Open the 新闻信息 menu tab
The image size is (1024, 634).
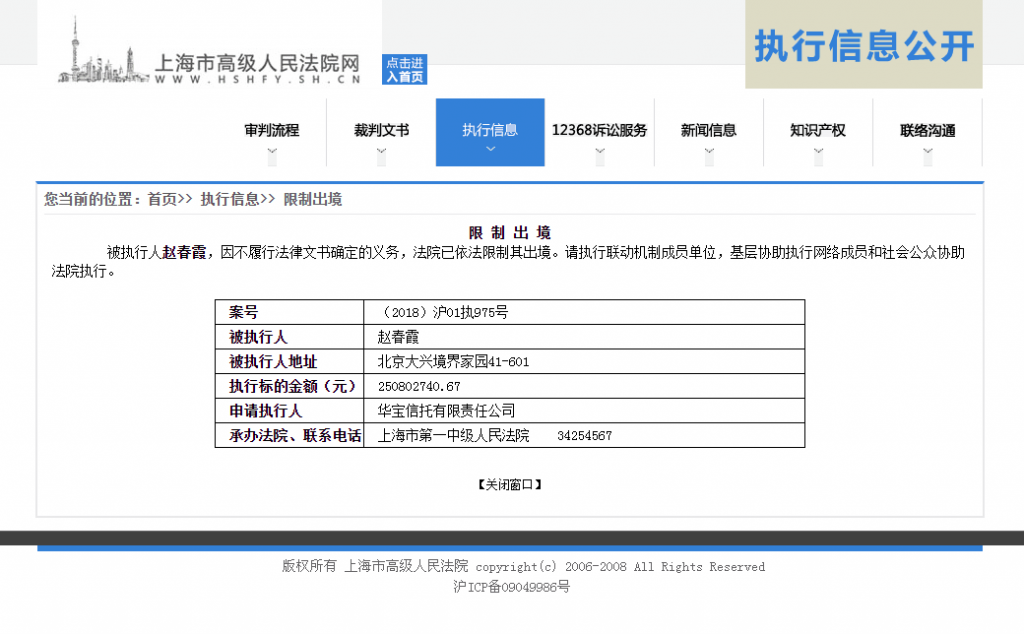pyautogui.click(x=708, y=130)
